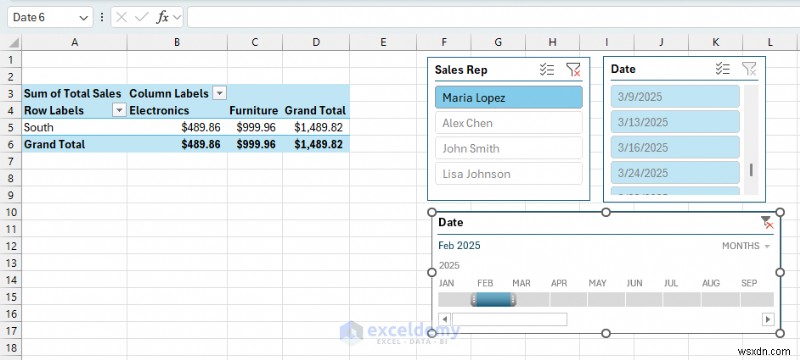Click cell 'Sum of Total Sales'

[x=74, y=93]
